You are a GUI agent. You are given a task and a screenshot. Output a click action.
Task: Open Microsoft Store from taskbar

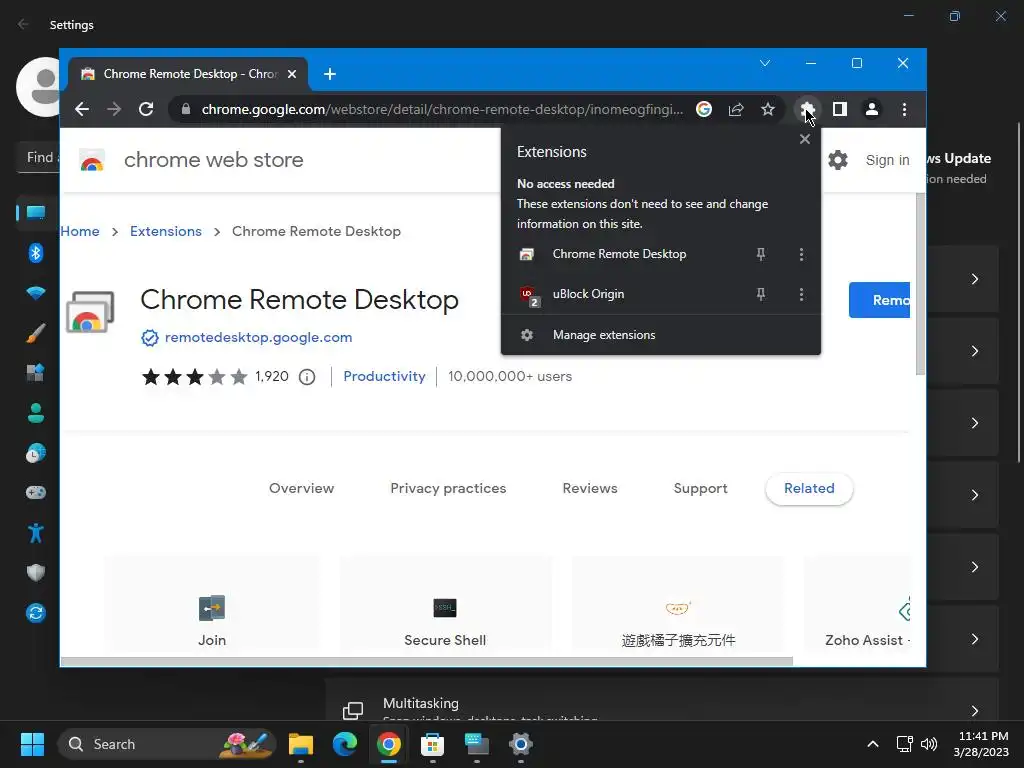click(432, 744)
